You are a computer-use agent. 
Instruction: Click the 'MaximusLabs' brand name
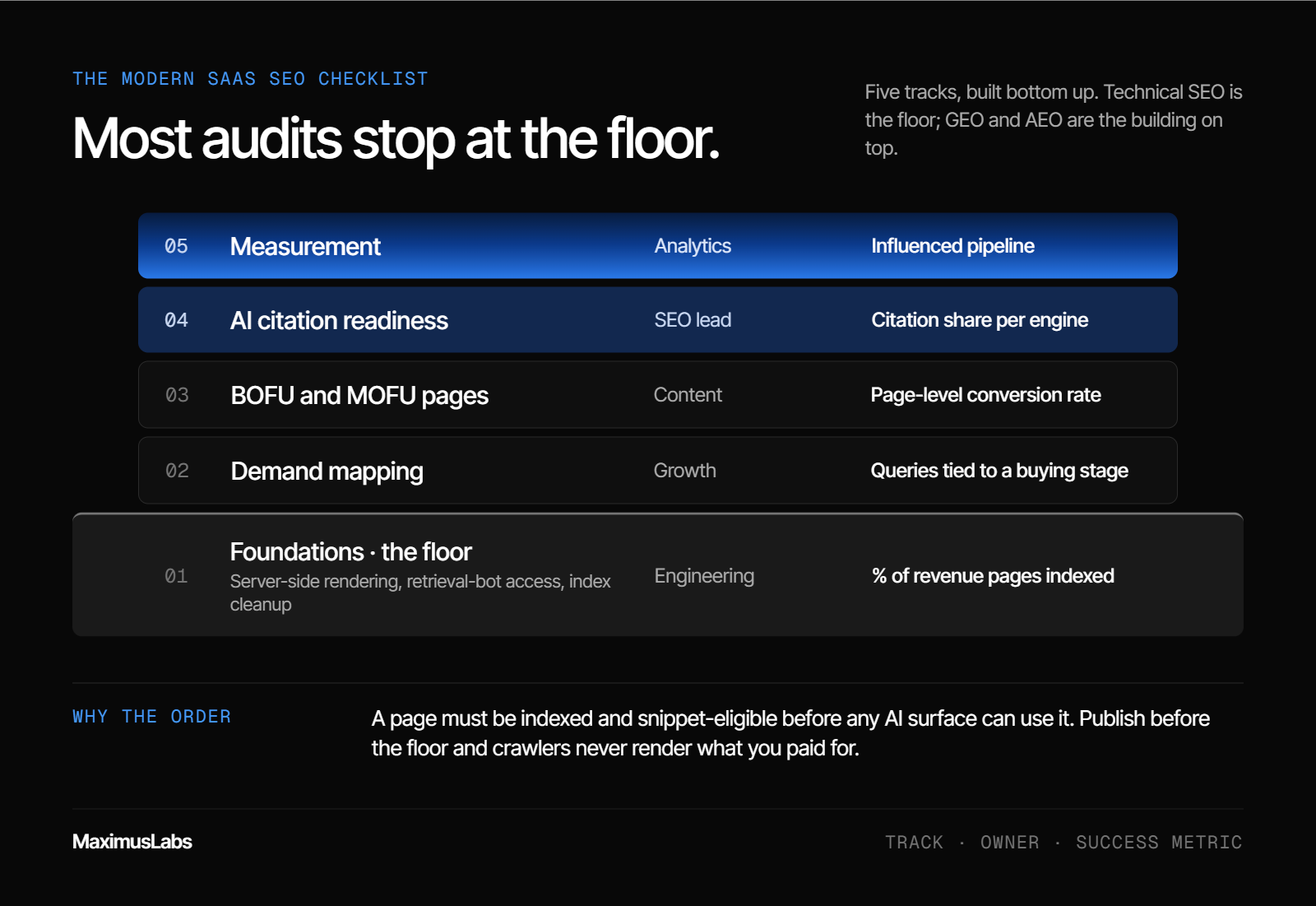coord(132,842)
